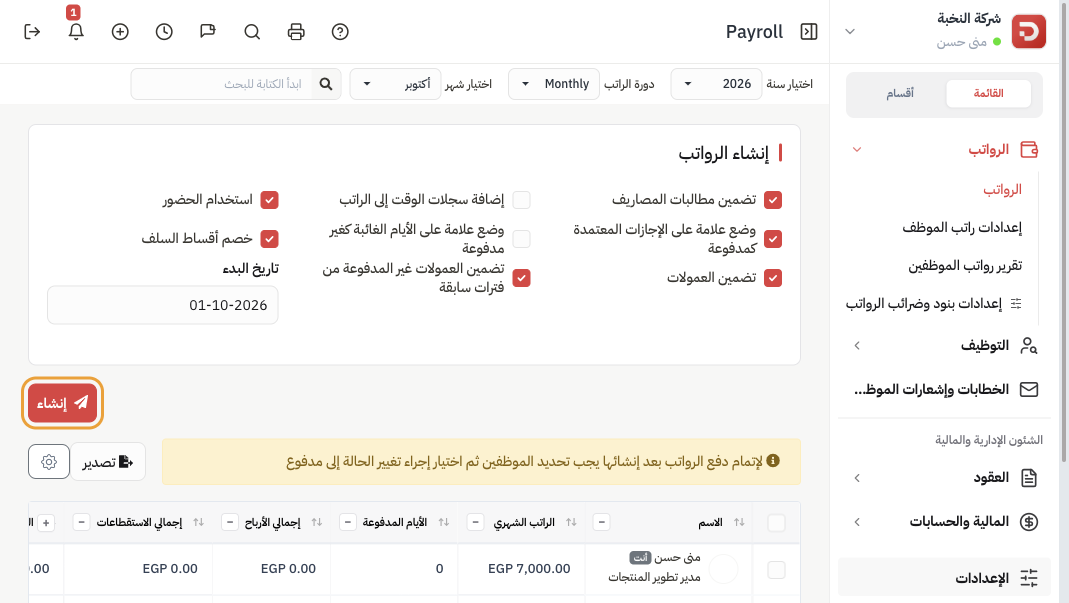1069x603 pixels.
Task: Switch to the القائمة tab
Action: tap(989, 93)
